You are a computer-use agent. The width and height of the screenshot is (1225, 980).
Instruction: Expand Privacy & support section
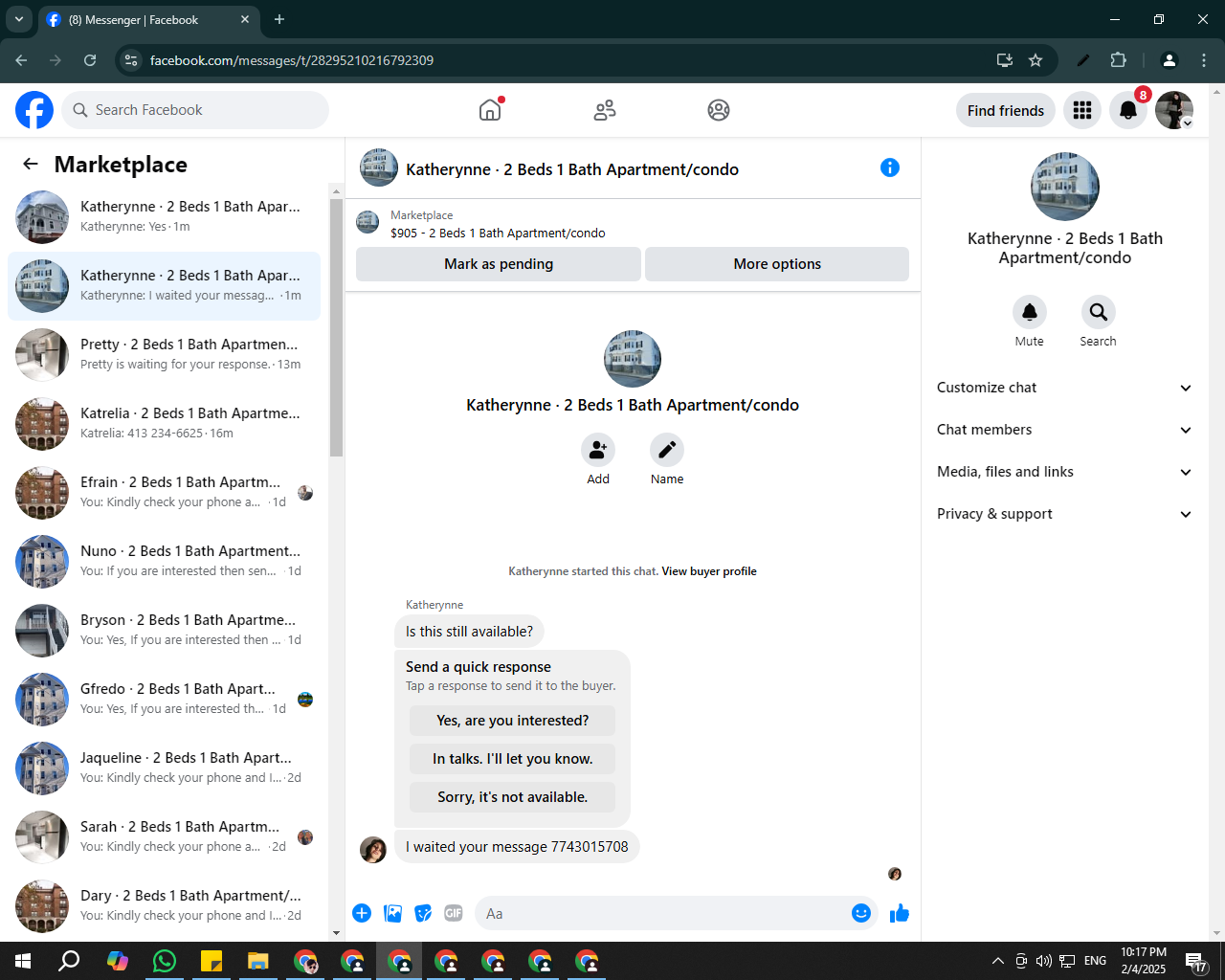pyautogui.click(x=1065, y=514)
